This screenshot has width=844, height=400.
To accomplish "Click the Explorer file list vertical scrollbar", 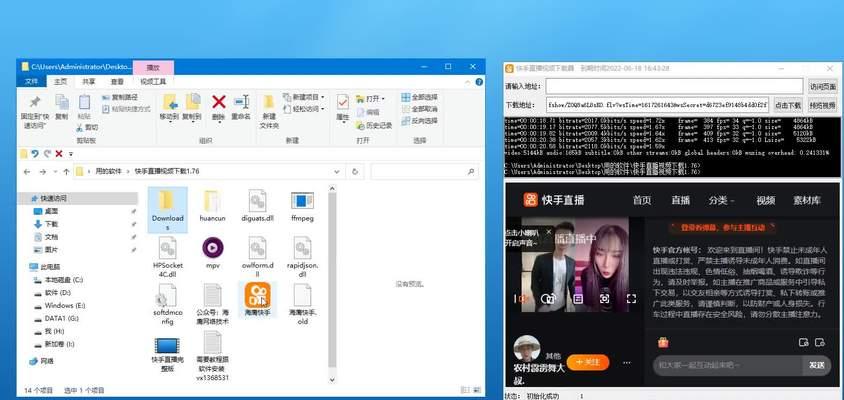I will click(332, 284).
